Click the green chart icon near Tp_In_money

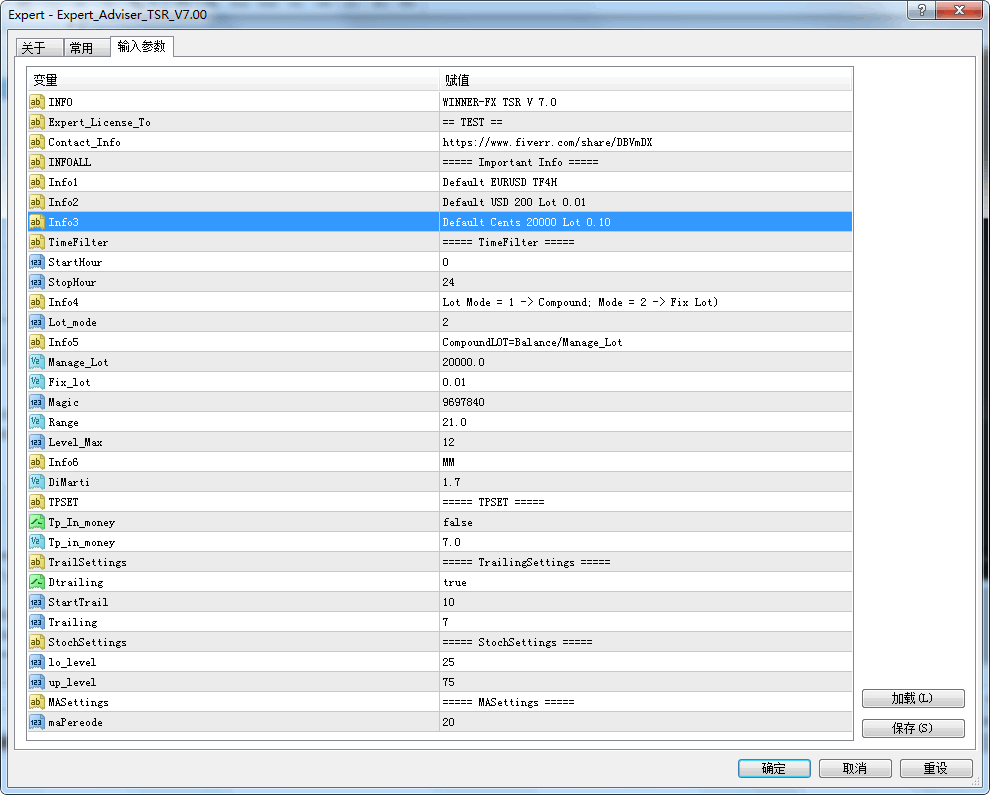pyautogui.click(x=35, y=522)
